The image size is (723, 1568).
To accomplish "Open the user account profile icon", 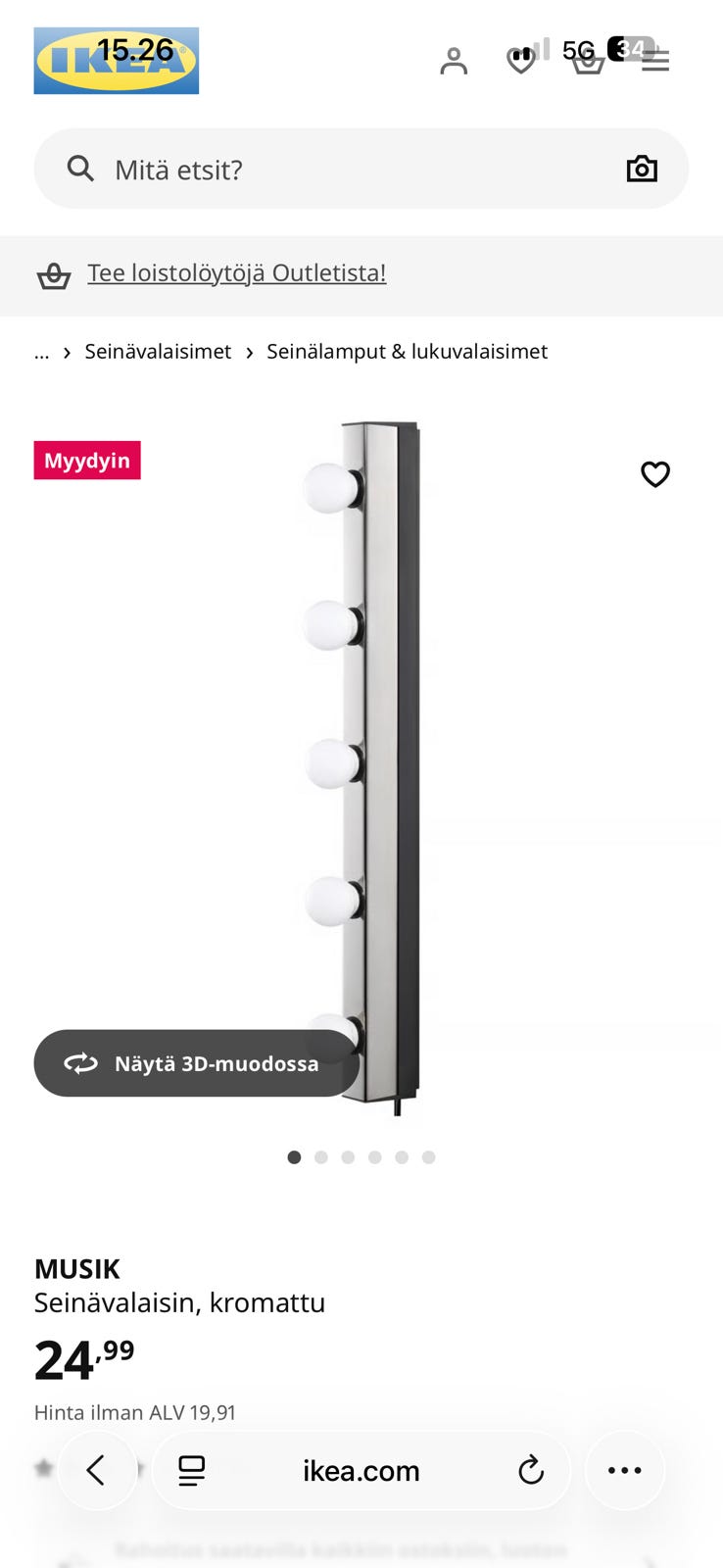I will (454, 61).
